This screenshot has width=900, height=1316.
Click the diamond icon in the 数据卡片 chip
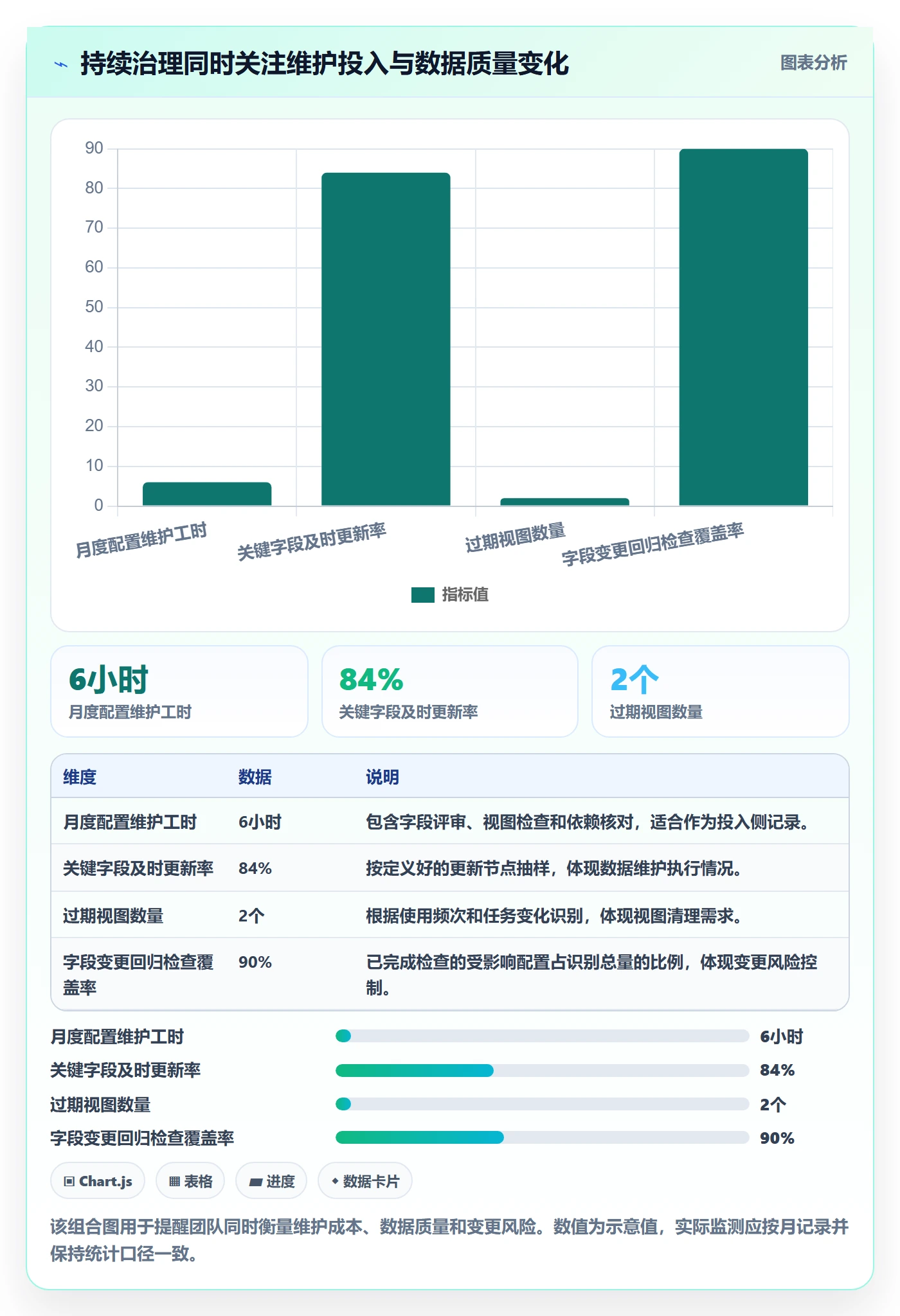[x=335, y=1181]
